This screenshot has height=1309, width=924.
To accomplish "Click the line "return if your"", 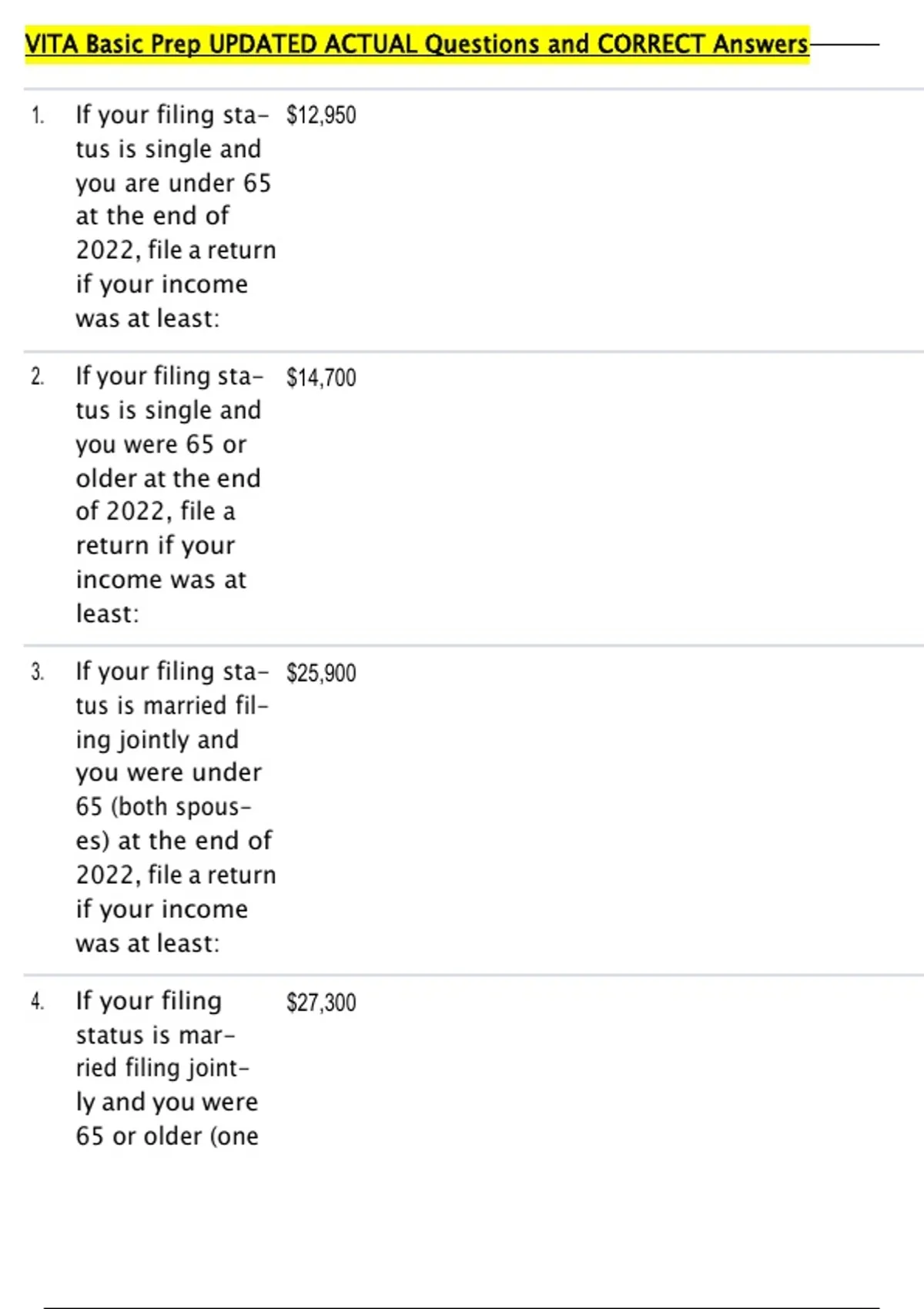I will click(x=156, y=545).
